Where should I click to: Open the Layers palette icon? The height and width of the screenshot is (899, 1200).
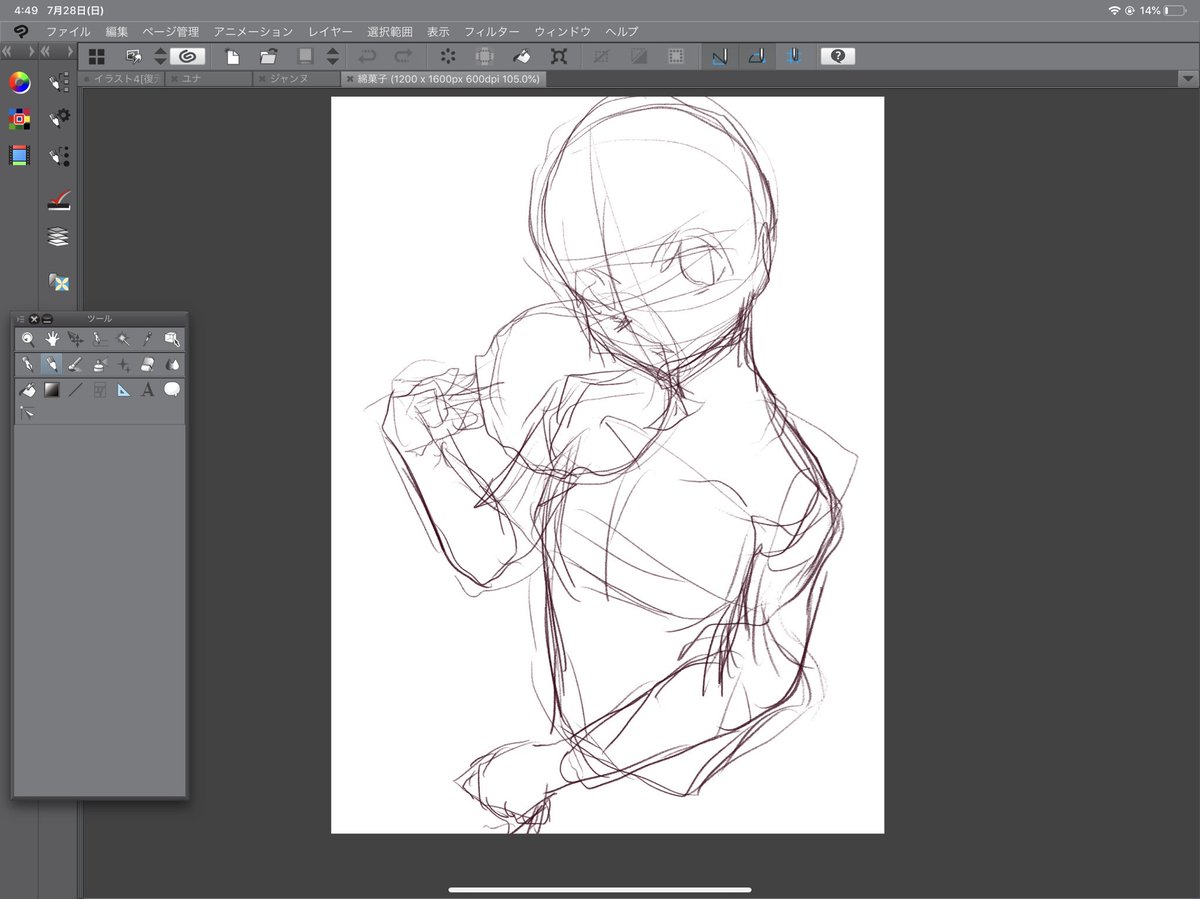click(x=59, y=237)
